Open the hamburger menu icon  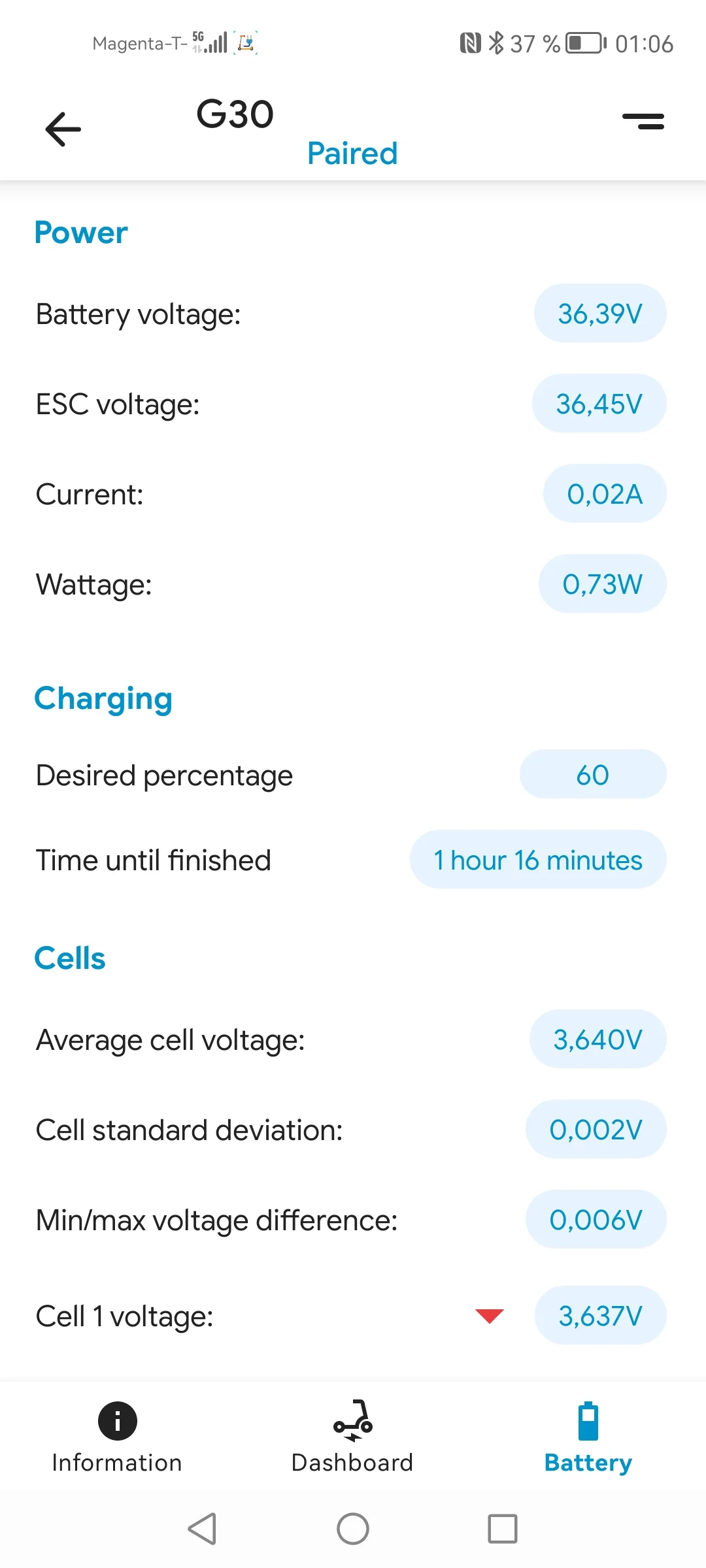point(643,121)
